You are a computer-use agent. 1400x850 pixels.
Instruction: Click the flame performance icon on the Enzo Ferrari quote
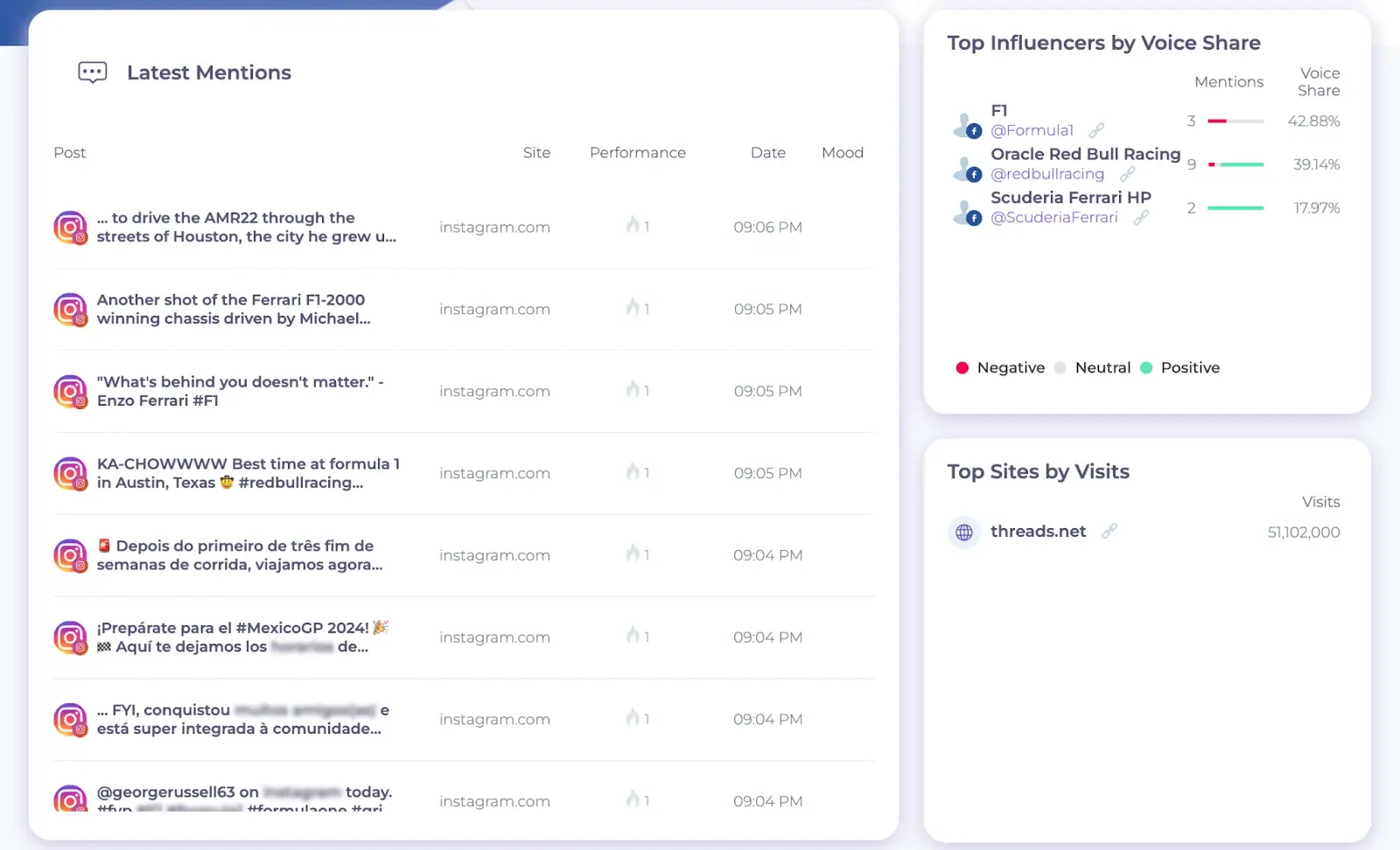click(x=633, y=391)
